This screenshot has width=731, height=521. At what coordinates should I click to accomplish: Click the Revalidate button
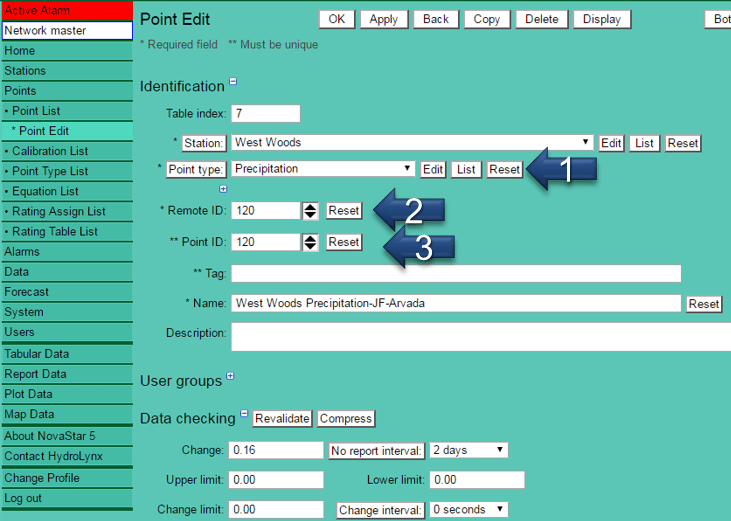coord(282,419)
